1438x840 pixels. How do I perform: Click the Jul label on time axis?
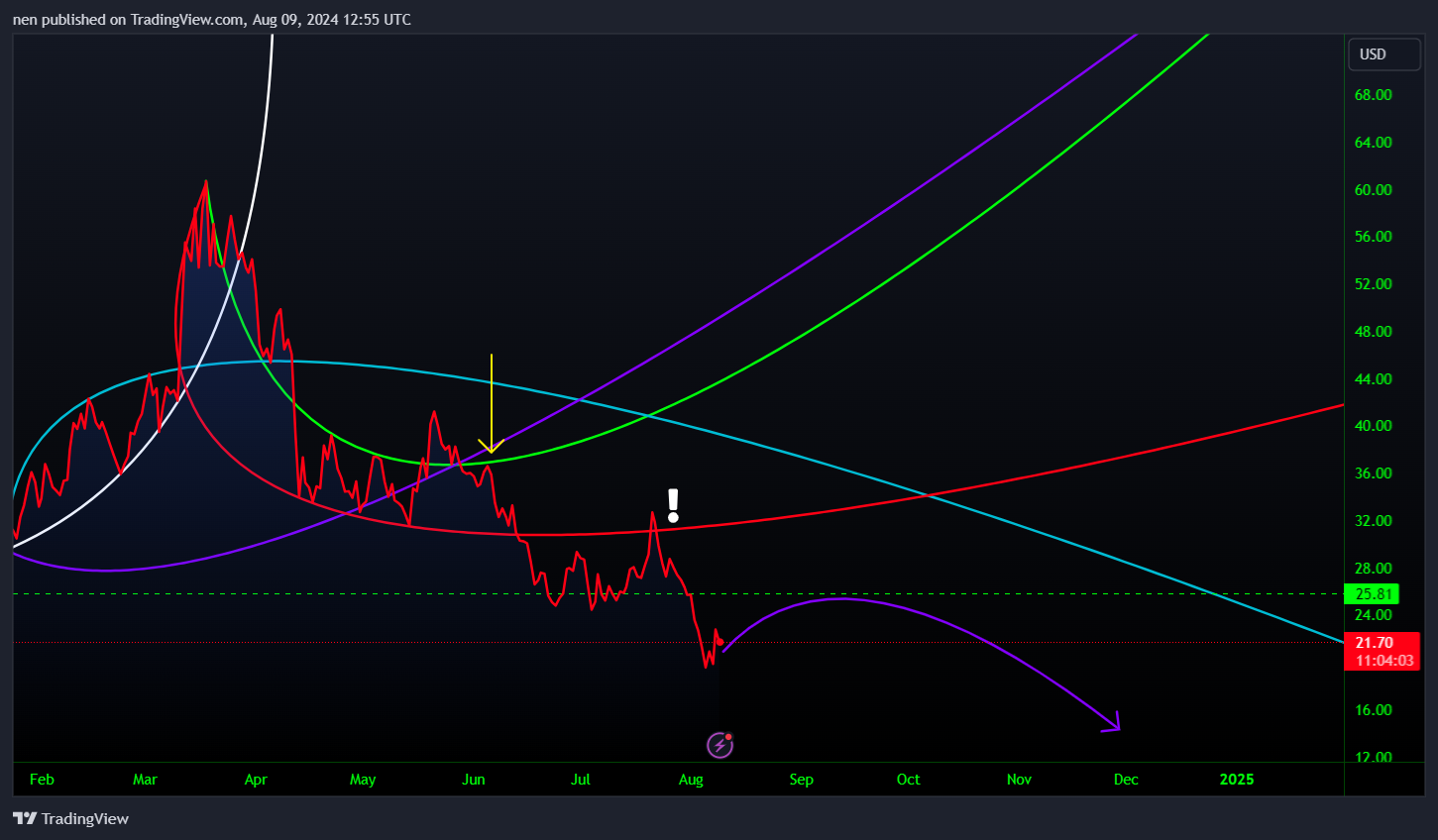coord(581,780)
